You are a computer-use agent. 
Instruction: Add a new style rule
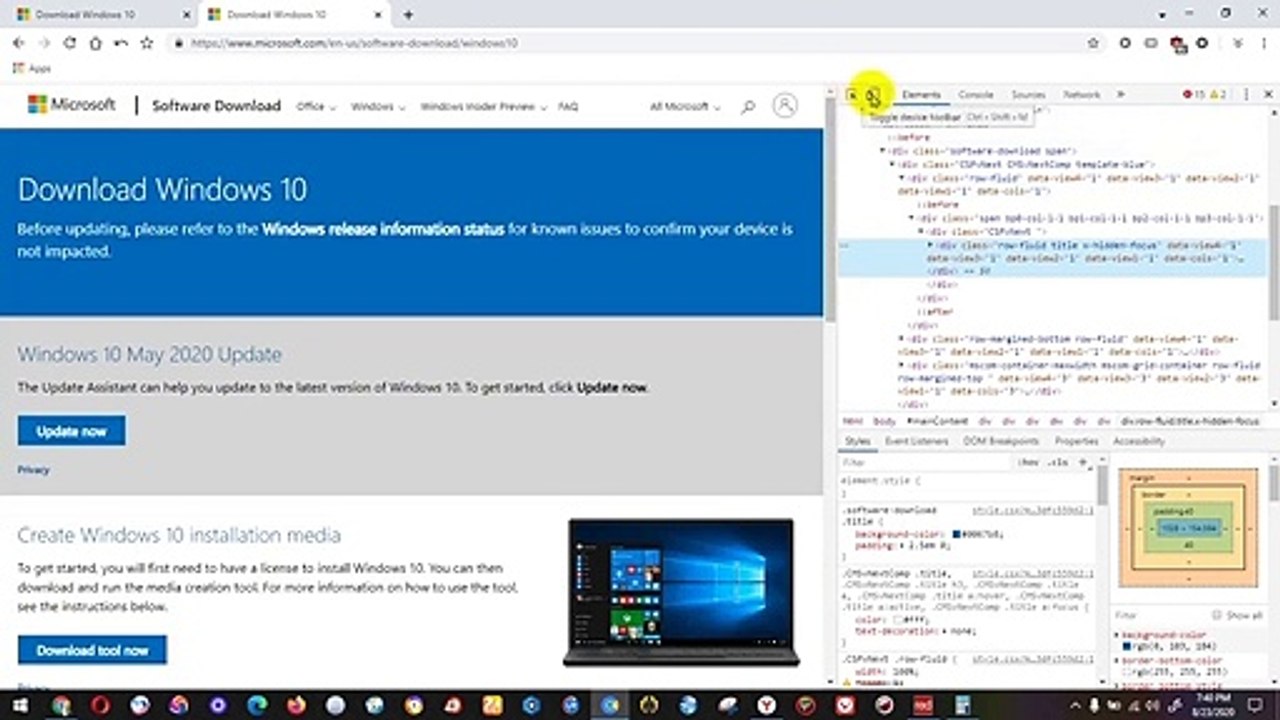tap(1082, 462)
